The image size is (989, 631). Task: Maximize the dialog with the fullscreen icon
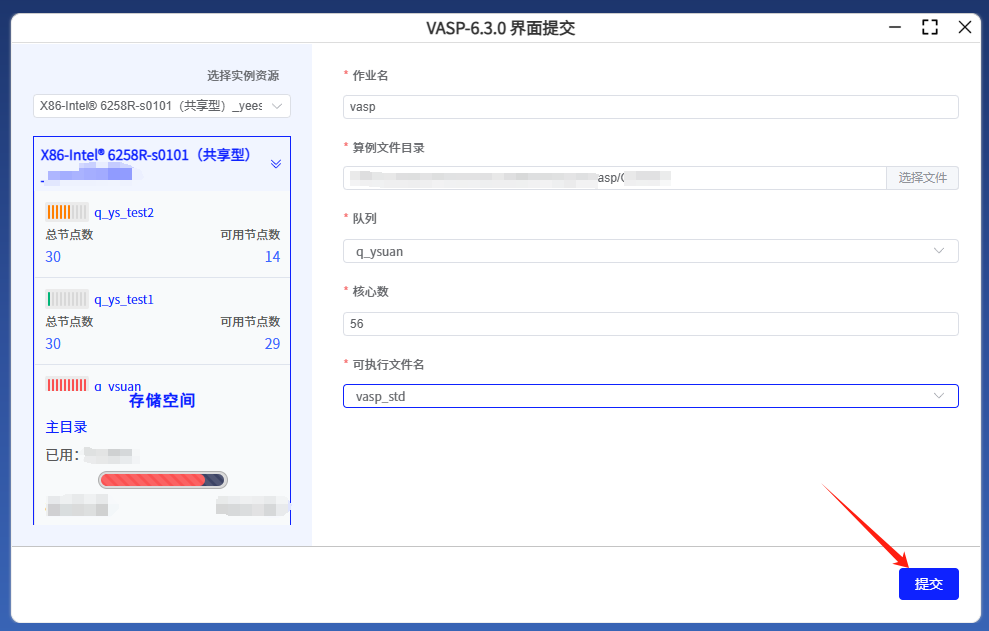[930, 28]
